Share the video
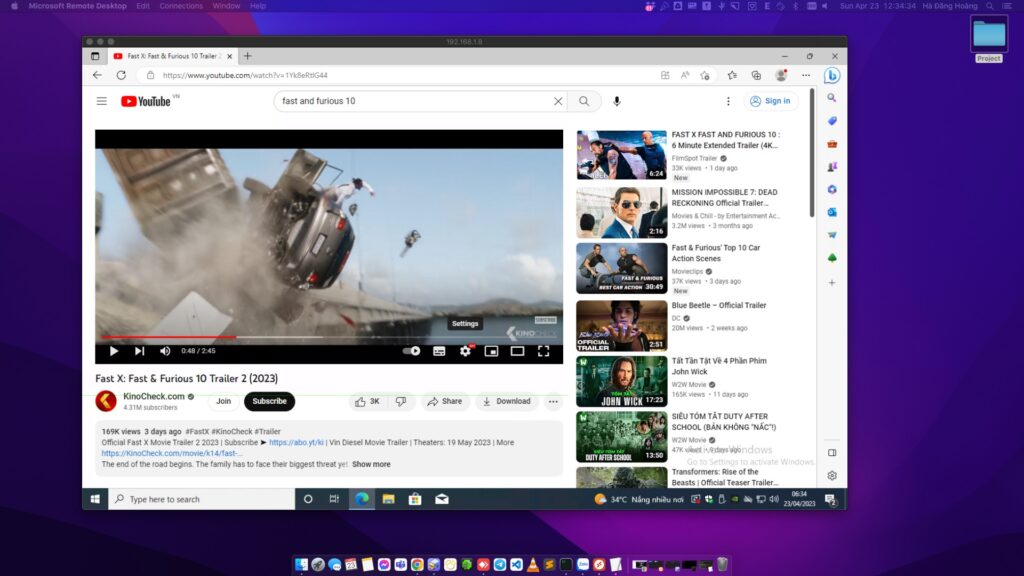The image size is (1024, 576). [x=445, y=402]
